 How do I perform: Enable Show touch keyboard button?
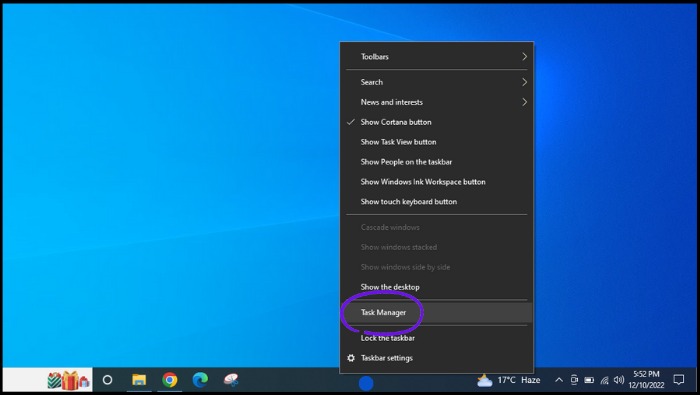tap(437, 202)
